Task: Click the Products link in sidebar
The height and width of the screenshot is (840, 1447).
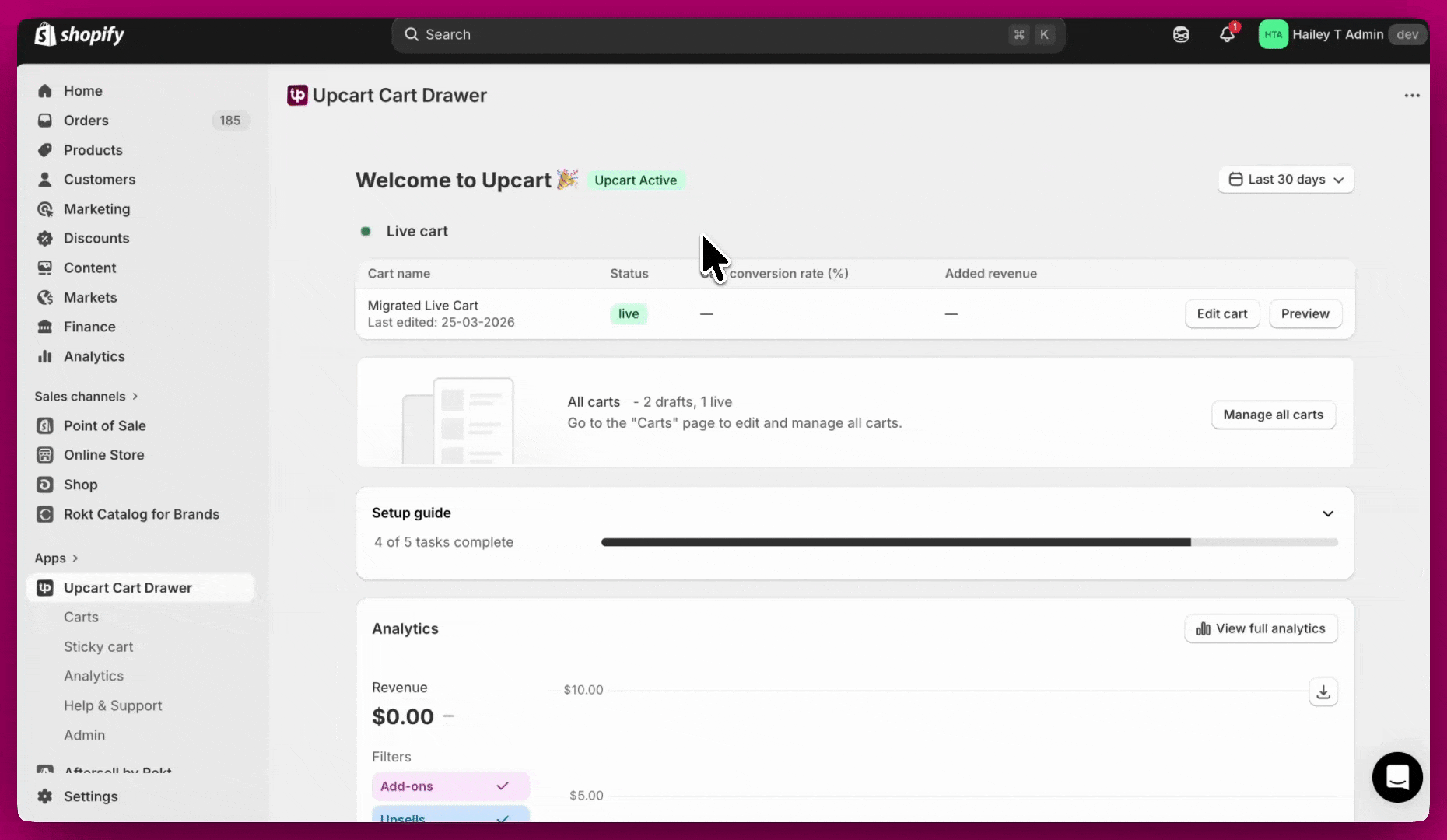Action: click(x=93, y=150)
